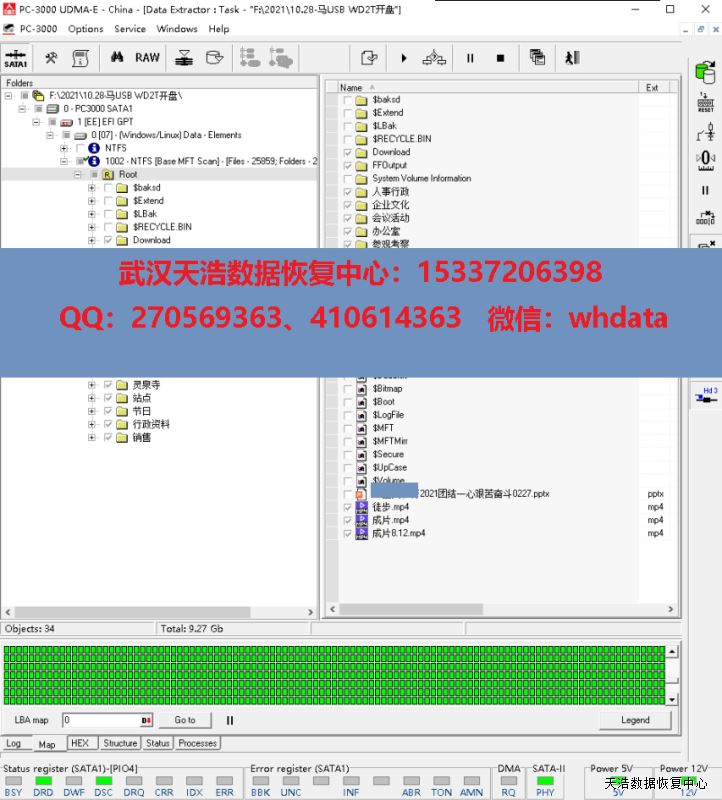Expand the $Extend folder in tree

pos(92,201)
